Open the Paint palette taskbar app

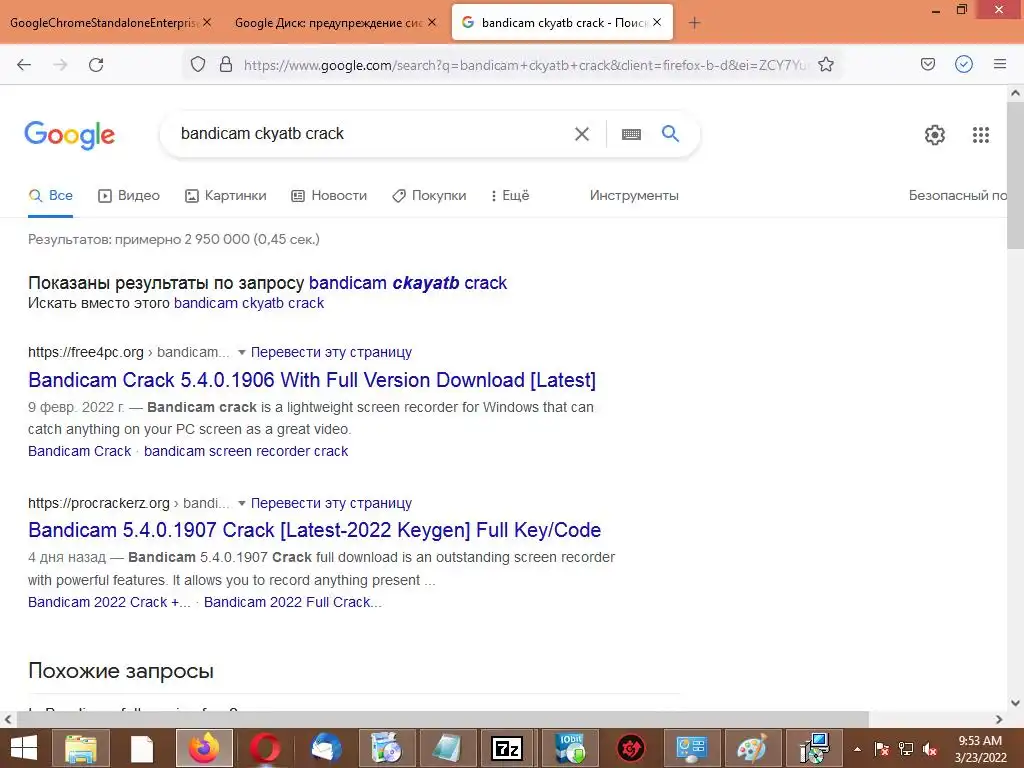click(x=752, y=748)
